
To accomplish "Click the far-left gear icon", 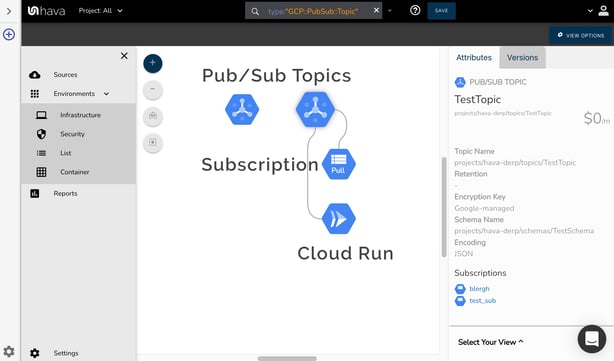I will pos(9,351).
